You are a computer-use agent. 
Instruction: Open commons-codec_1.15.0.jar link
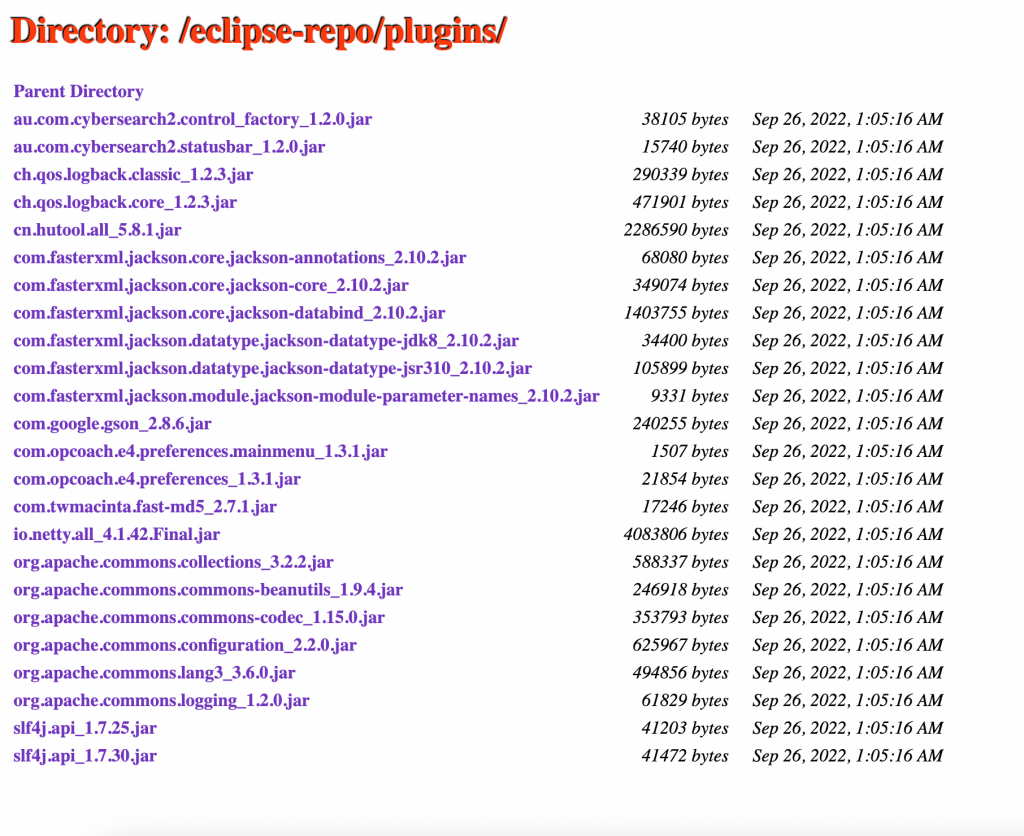[199, 618]
